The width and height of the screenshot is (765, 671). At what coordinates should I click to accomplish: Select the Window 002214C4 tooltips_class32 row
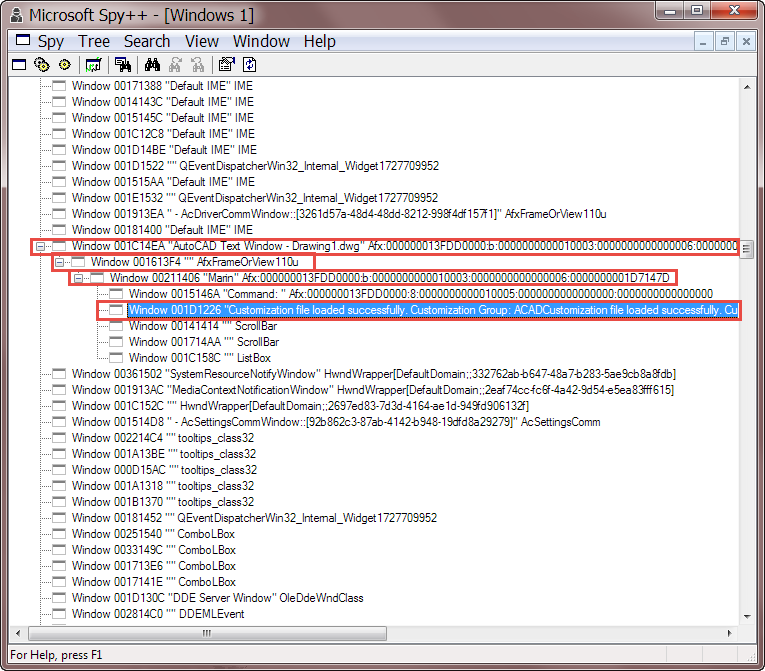[x=163, y=438]
